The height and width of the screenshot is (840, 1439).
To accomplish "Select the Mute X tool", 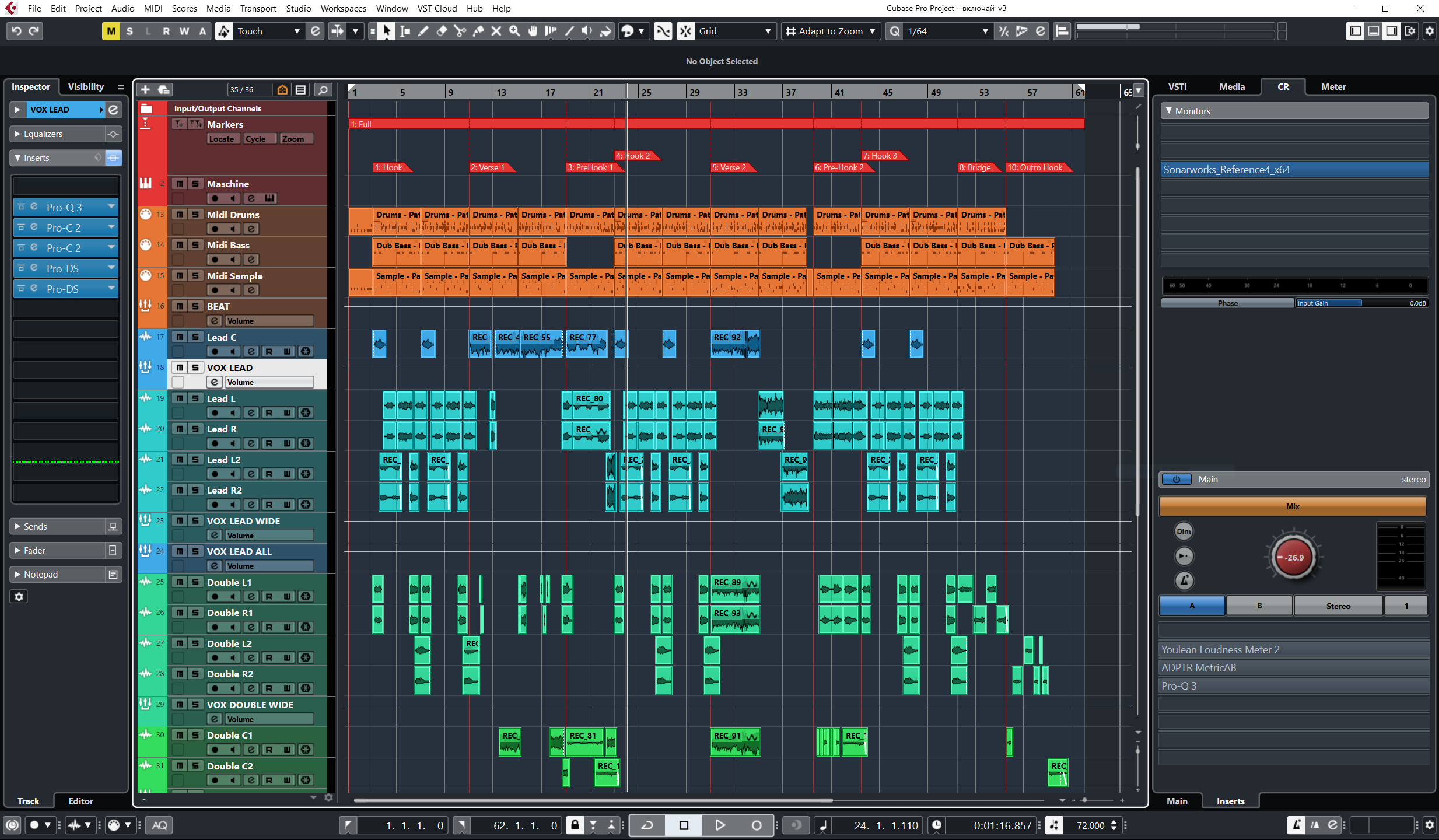I will coord(496,32).
